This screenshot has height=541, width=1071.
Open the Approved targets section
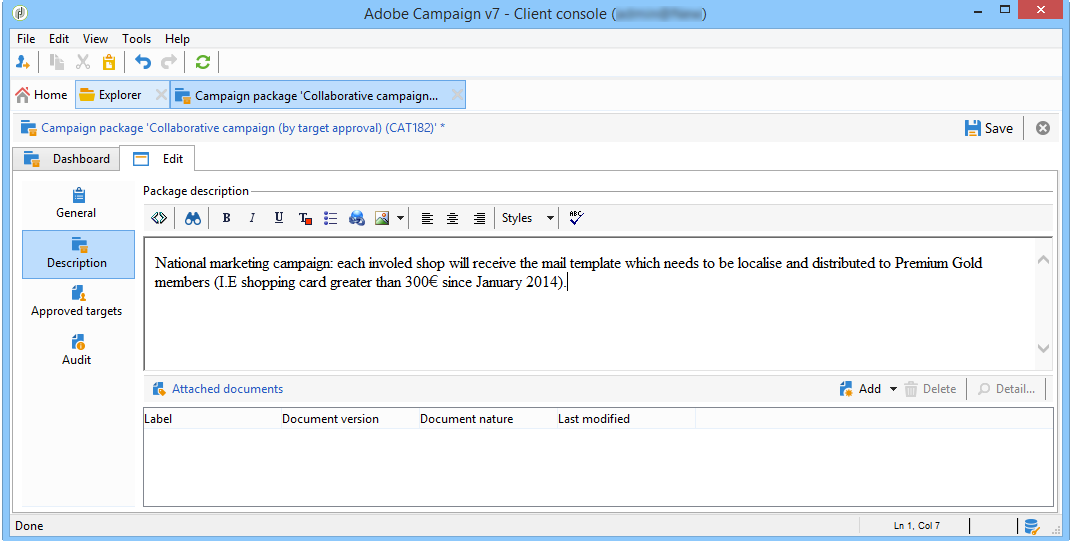pos(76,302)
